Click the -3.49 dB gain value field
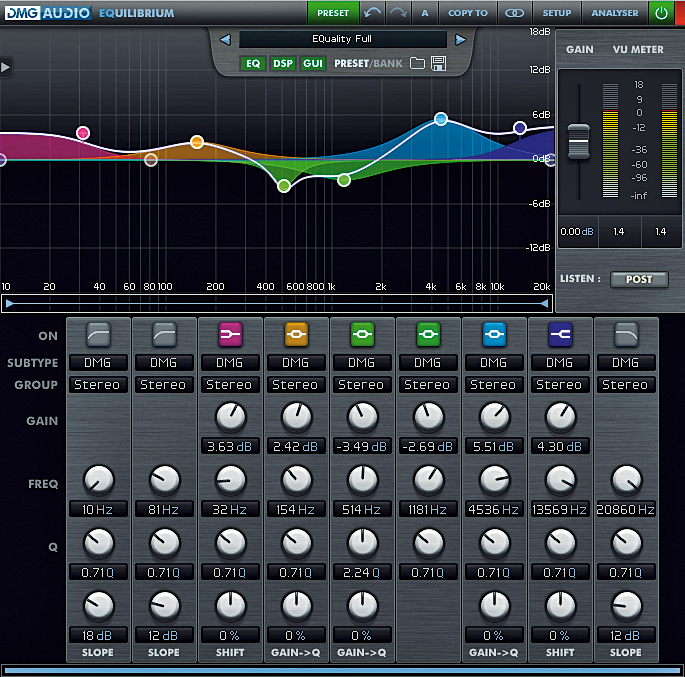Screen dimensions: 685x677 362,446
